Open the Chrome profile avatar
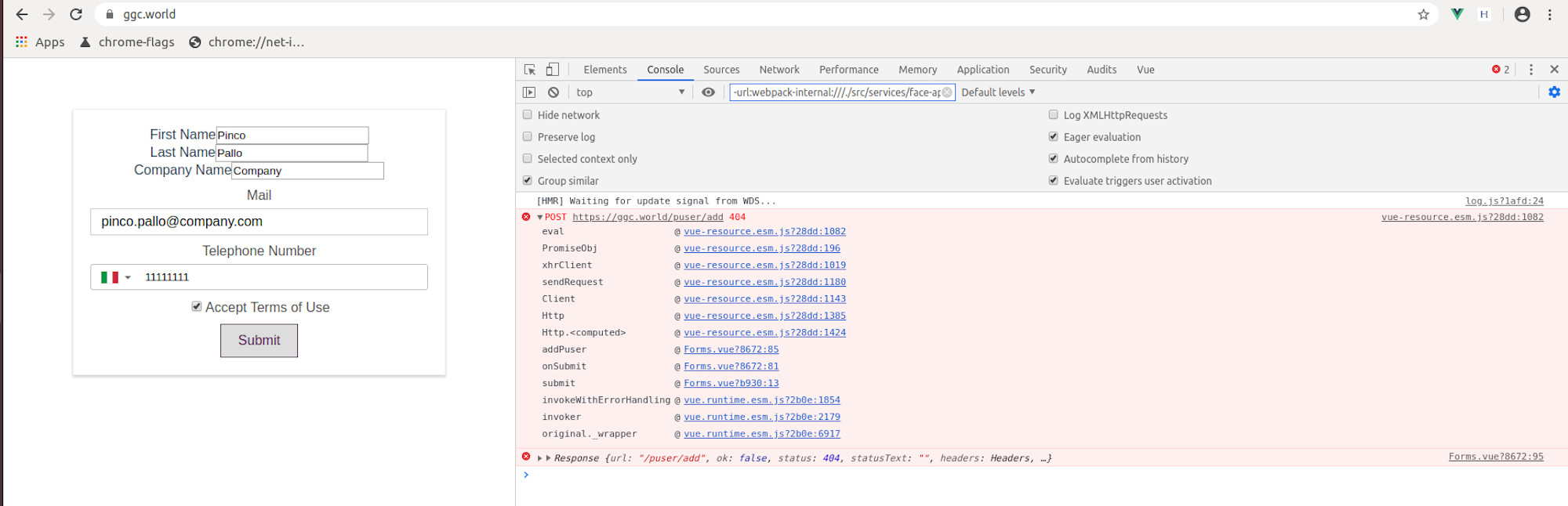Image resolution: width=1568 pixels, height=506 pixels. (x=1522, y=14)
